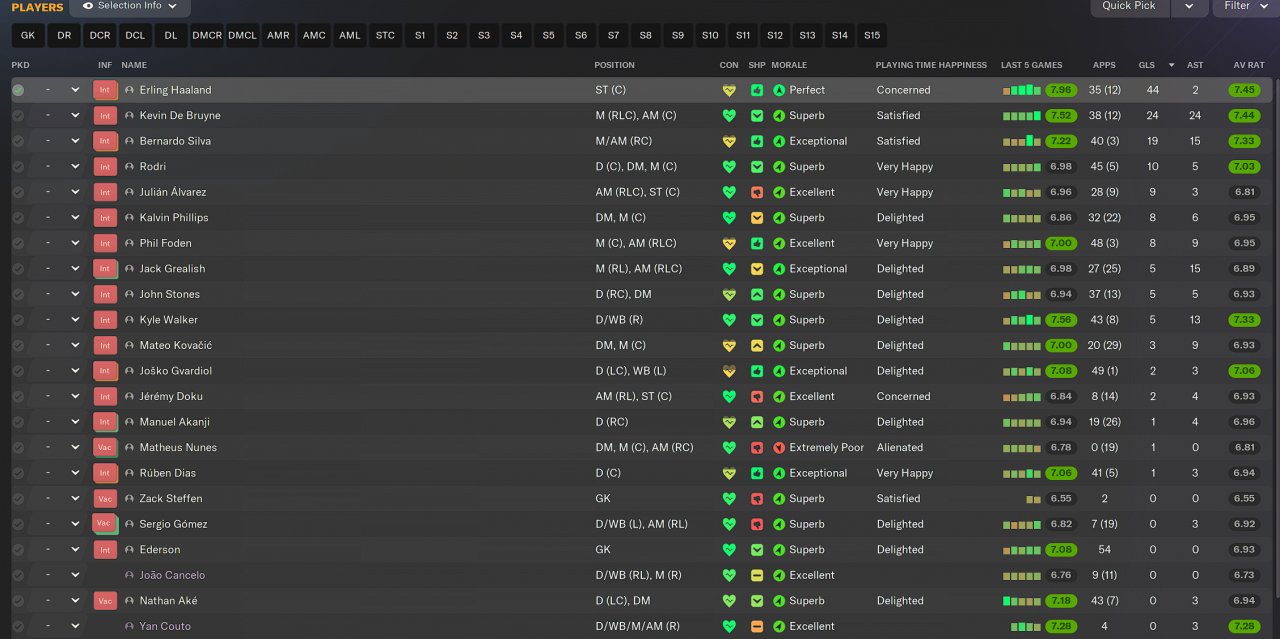Select the STC position slot
Screen dimensions: 1280x639
point(385,35)
